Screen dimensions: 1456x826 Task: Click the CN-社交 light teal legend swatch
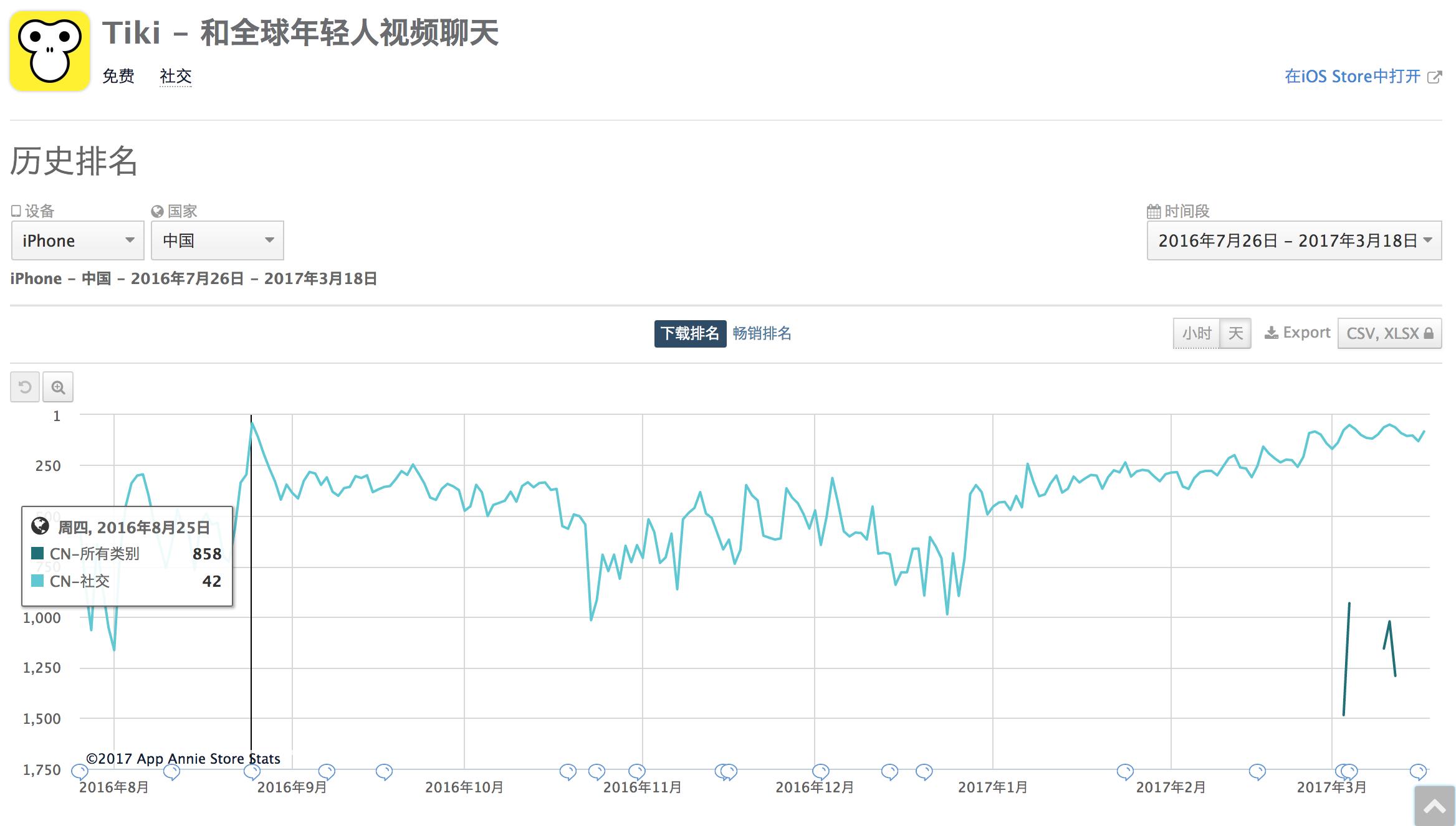tap(37, 581)
